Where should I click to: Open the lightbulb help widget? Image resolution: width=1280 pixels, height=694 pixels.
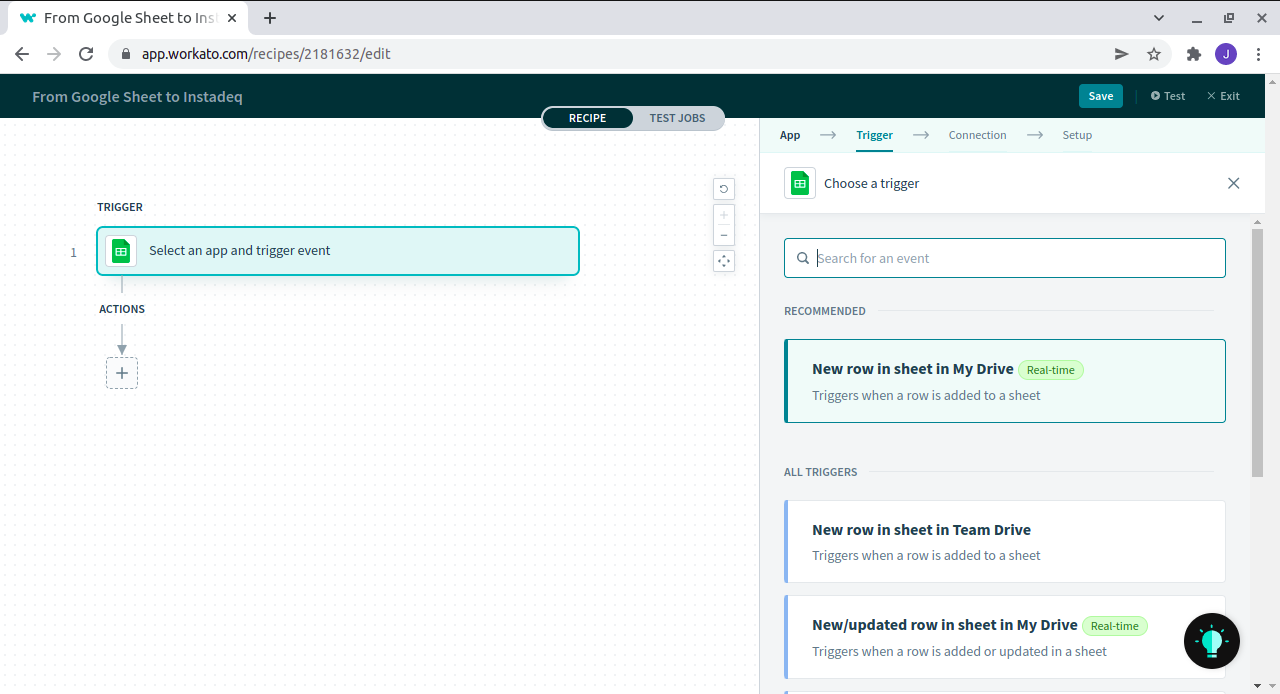click(x=1212, y=641)
